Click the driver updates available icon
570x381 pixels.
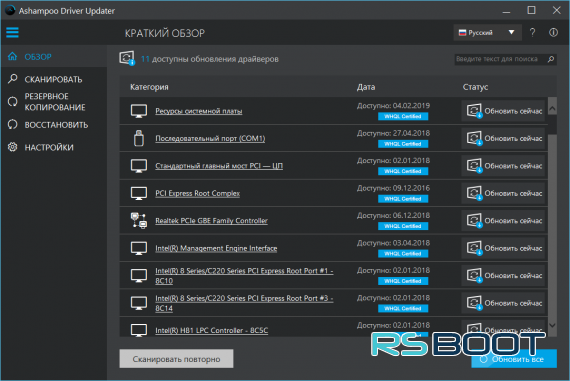[x=127, y=58]
